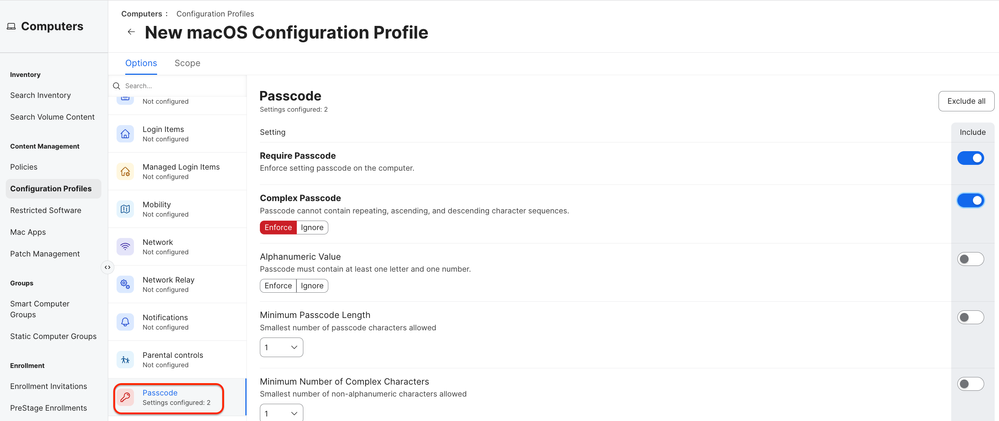Open the Parental controls icon
This screenshot has height=421, width=999.
coord(126,359)
